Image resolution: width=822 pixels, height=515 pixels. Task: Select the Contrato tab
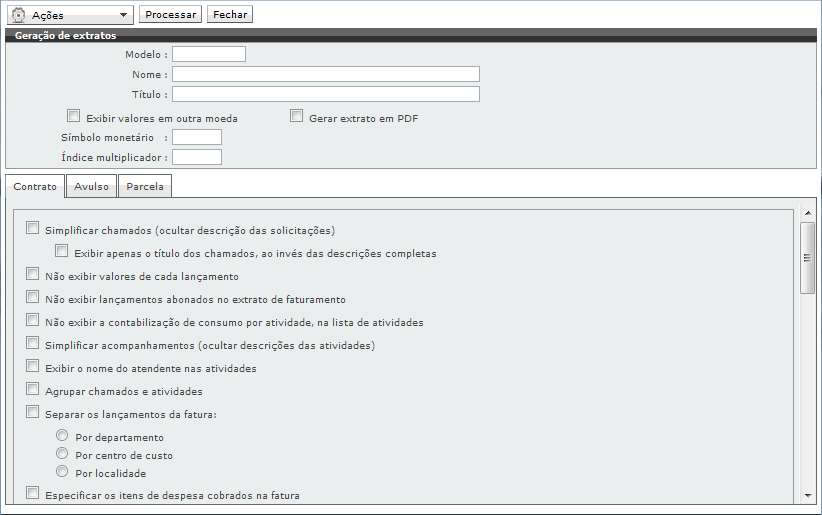(35, 186)
